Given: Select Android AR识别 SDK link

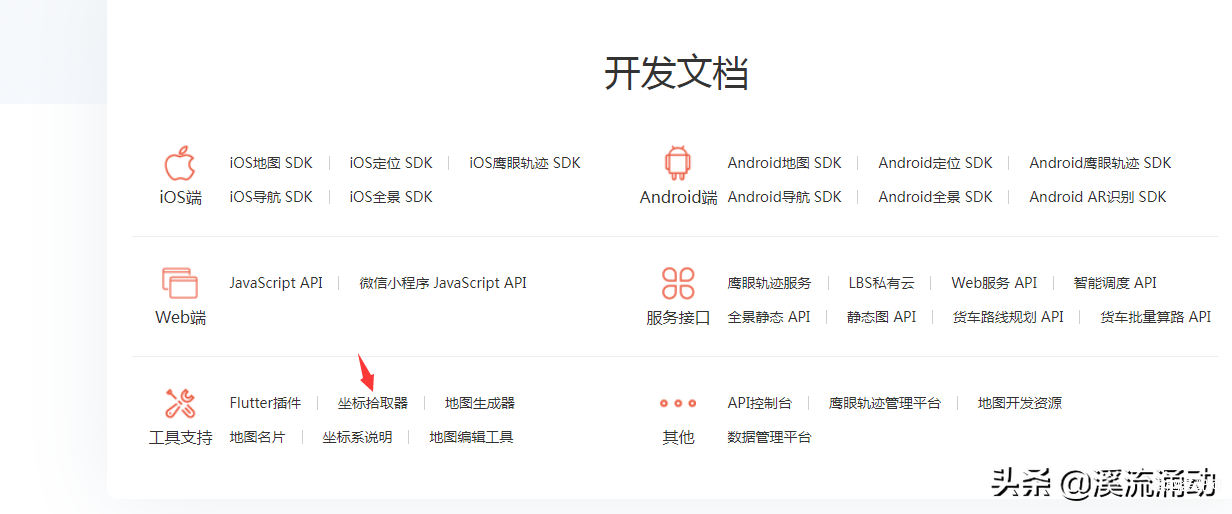Looking at the screenshot, I should [x=1098, y=197].
